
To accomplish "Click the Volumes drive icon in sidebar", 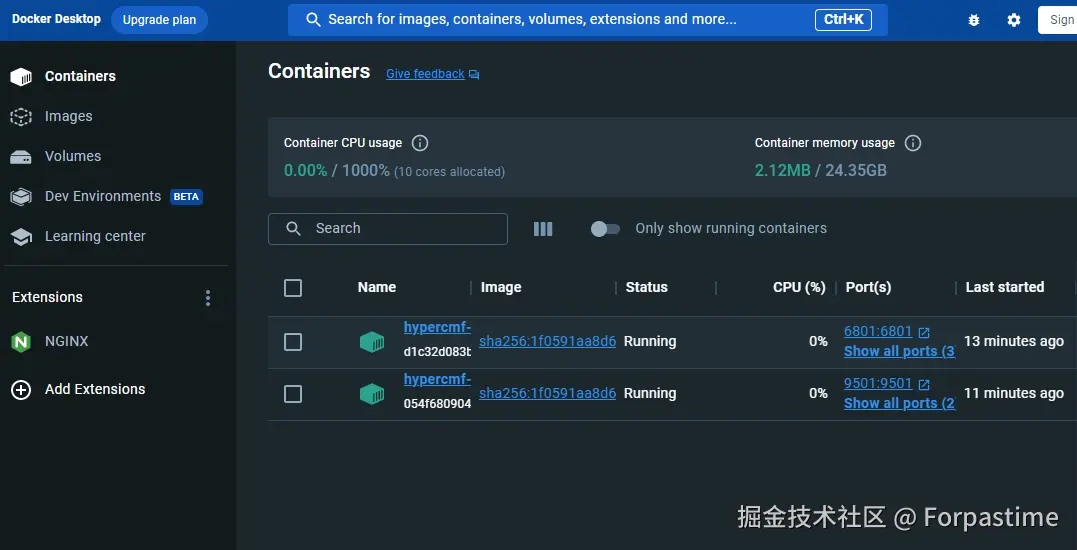I will (21, 157).
